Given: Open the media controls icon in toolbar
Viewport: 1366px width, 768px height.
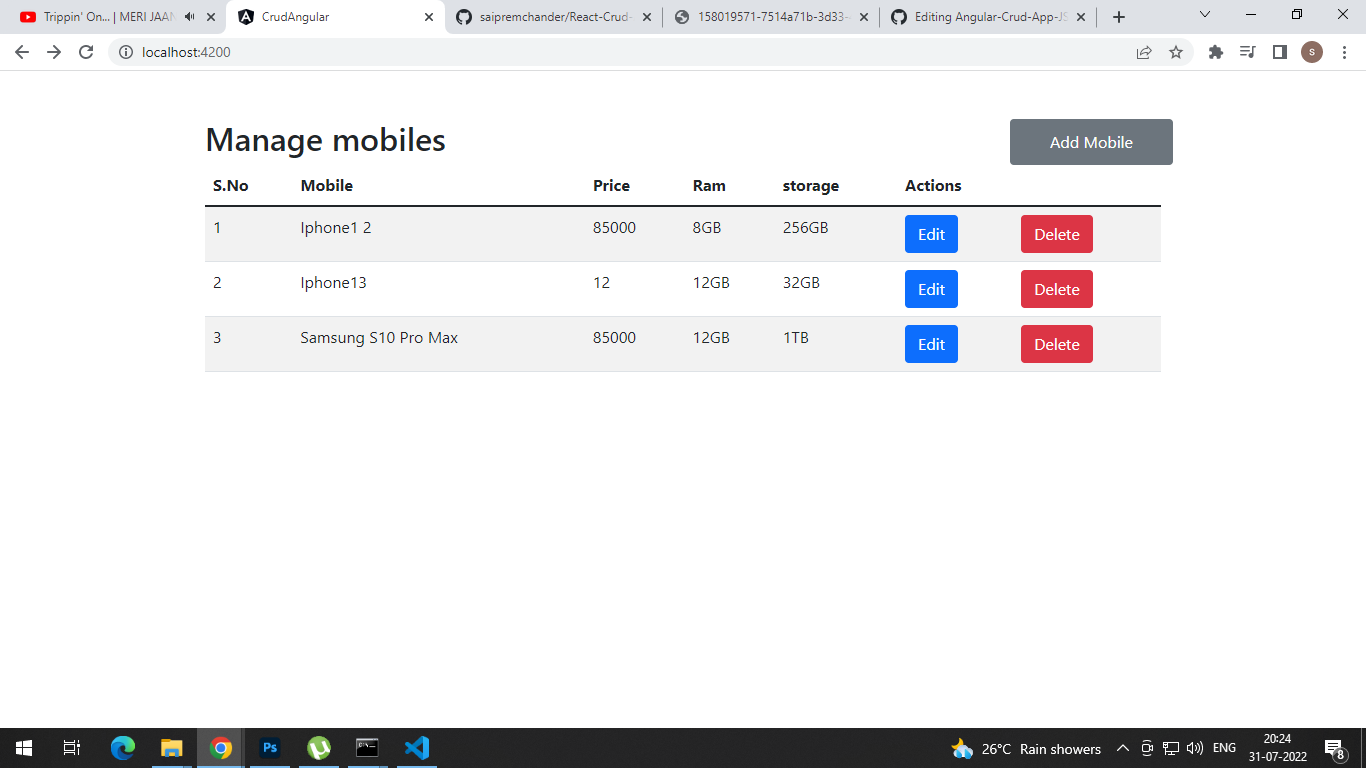Looking at the screenshot, I should pos(1247,52).
